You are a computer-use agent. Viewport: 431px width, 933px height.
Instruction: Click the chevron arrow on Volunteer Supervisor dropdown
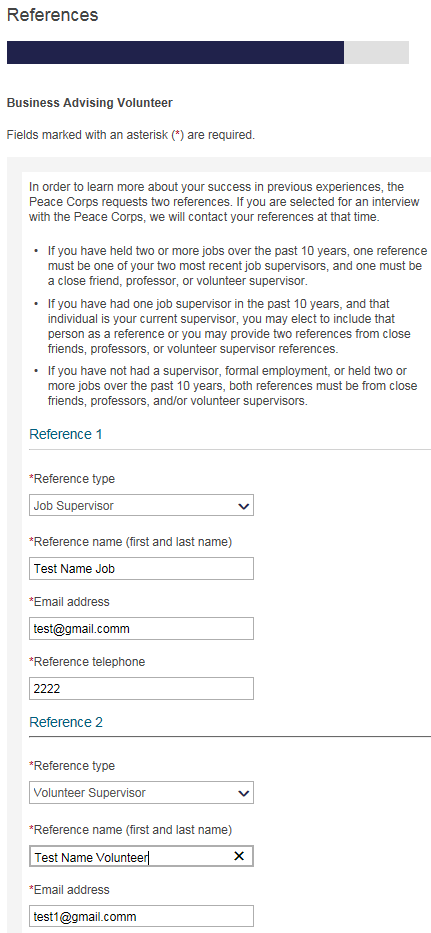(x=243, y=793)
